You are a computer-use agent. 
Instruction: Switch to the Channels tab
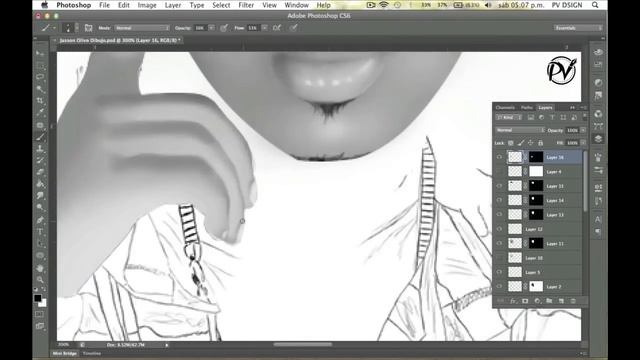pyautogui.click(x=505, y=107)
